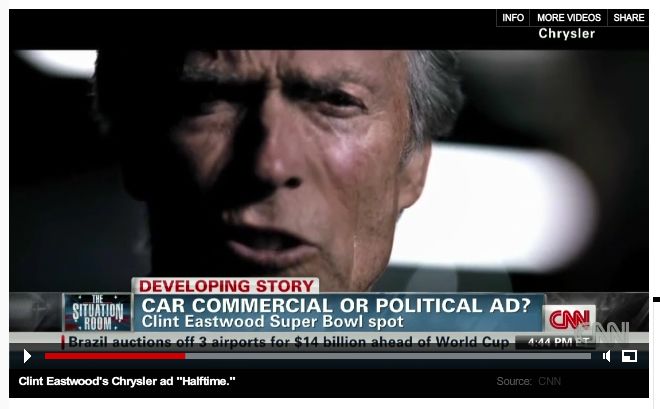Click the DEVELOPING STORY banner
This screenshot has height=409, width=660.
coord(226,286)
